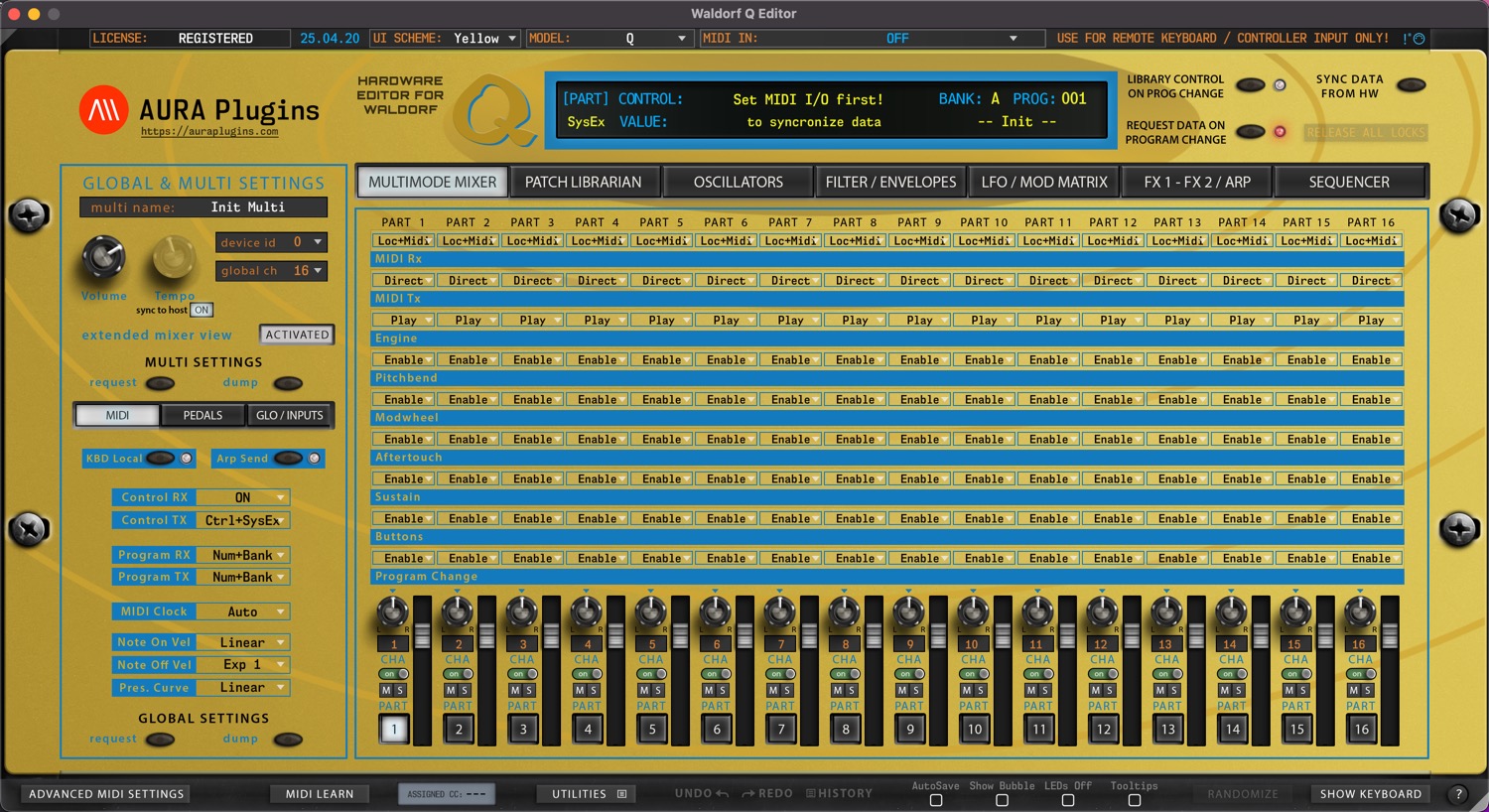The image size is (1489, 812).
Task: Open the device id dropdown
Action: tap(271, 242)
